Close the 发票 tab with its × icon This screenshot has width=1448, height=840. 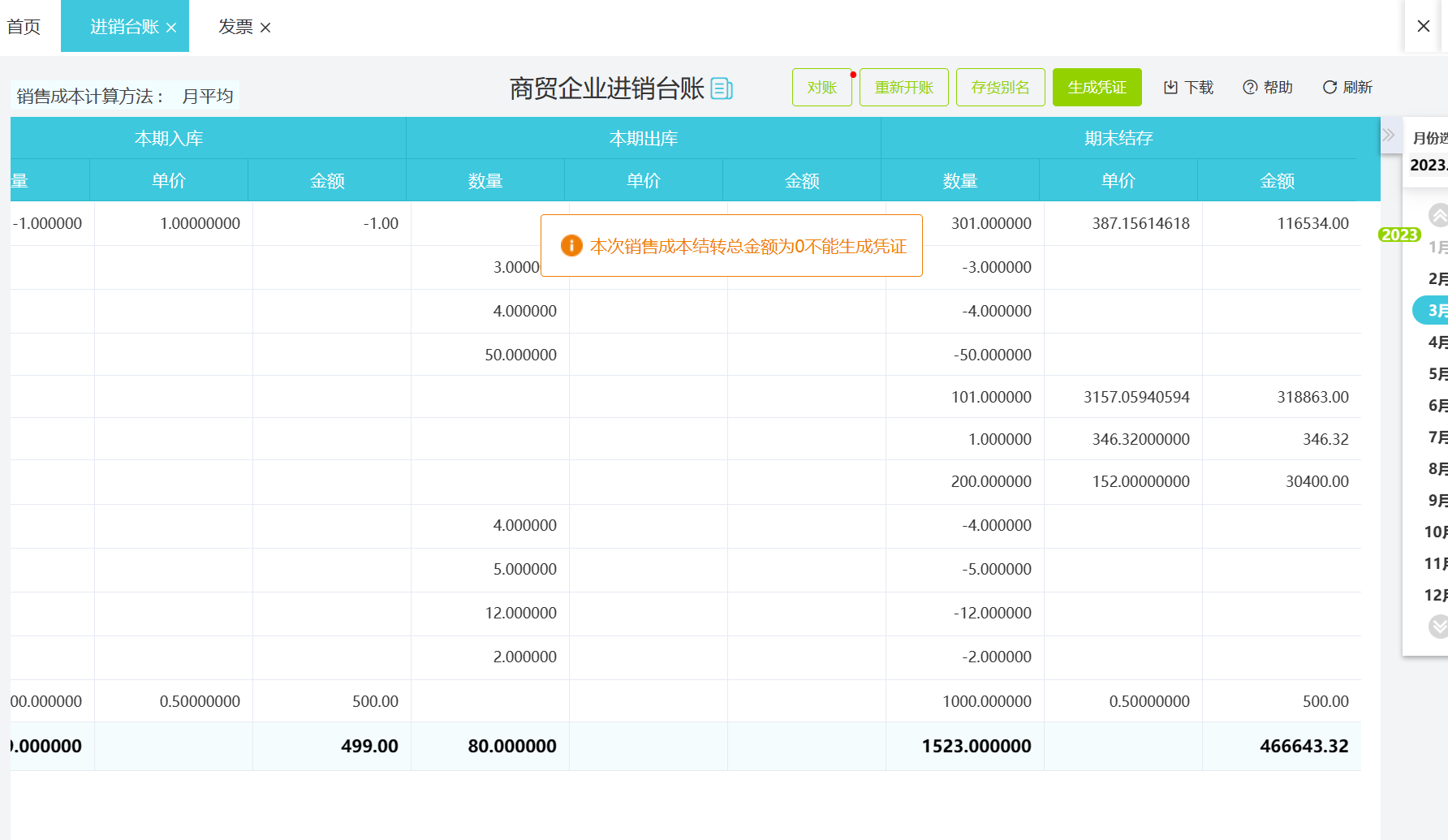[x=265, y=27]
